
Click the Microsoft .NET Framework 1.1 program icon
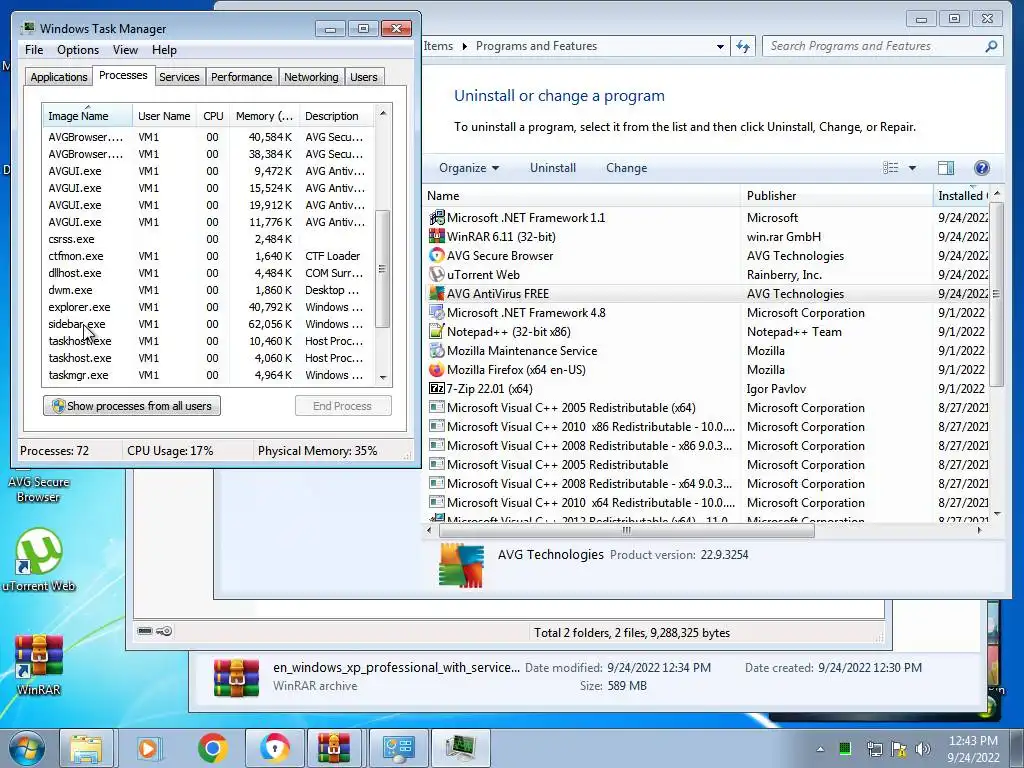point(436,217)
